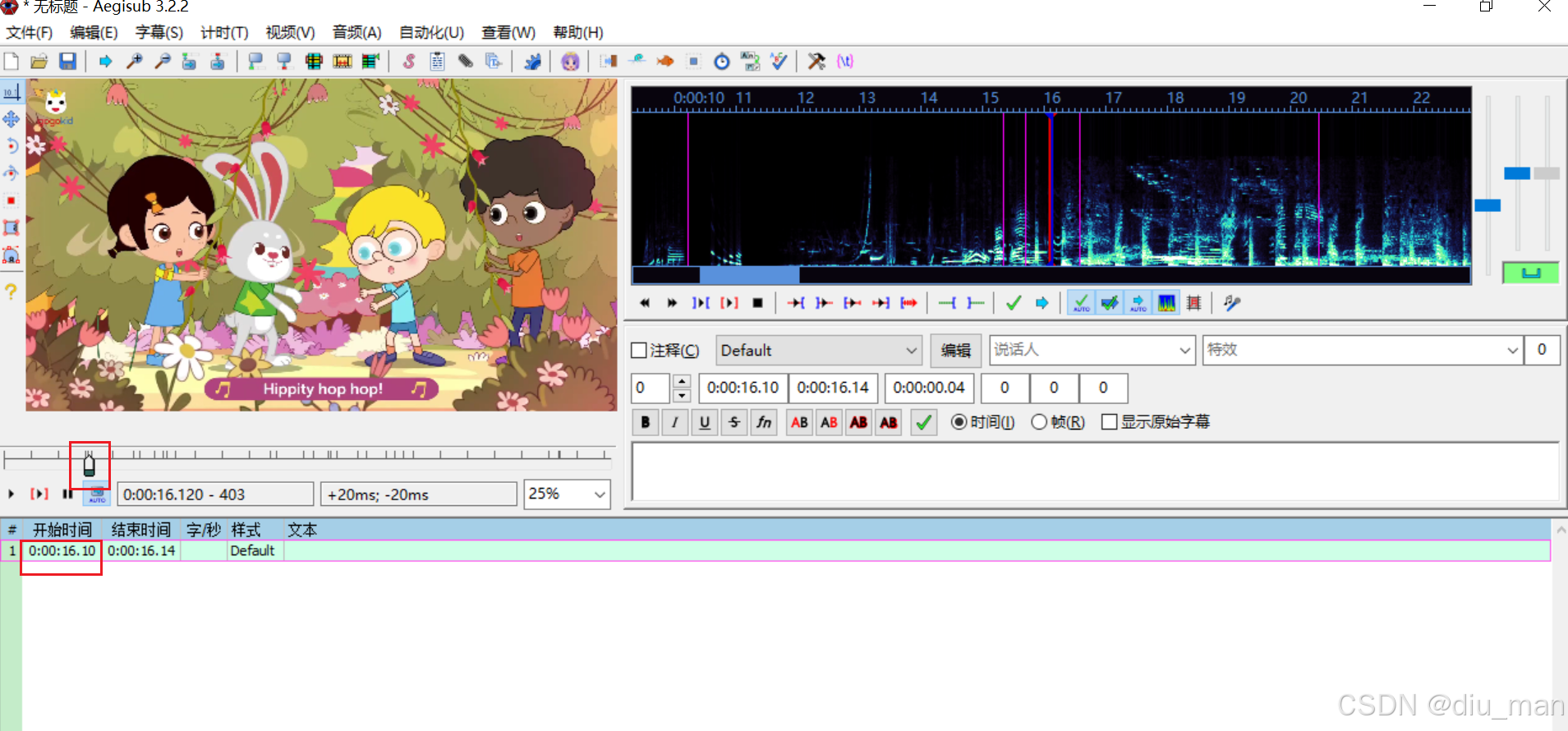1568x731 pixels.
Task: Snap subtitles to scene icon
Action: pyautogui.click(x=343, y=61)
